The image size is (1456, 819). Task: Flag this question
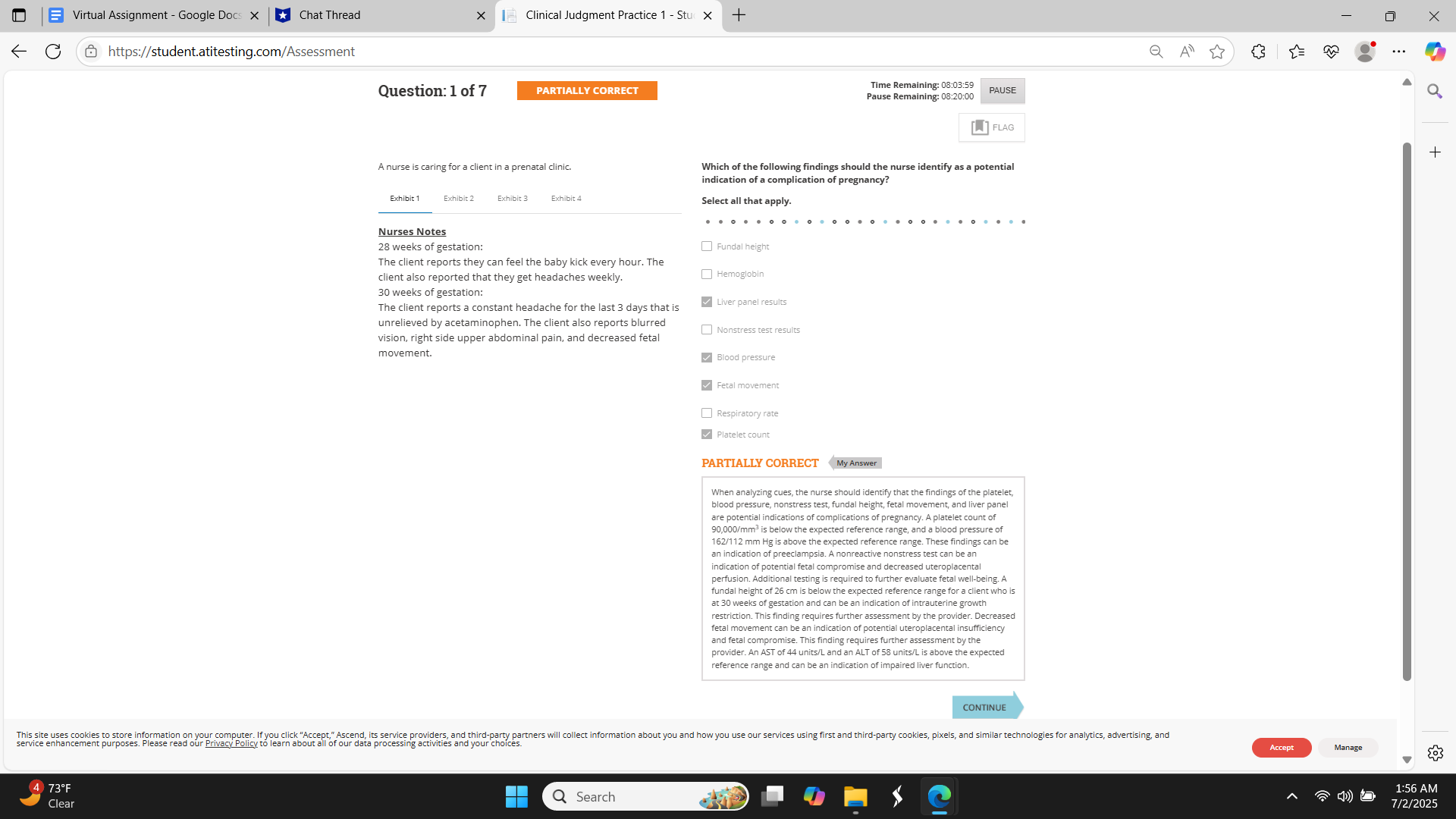pos(992,127)
